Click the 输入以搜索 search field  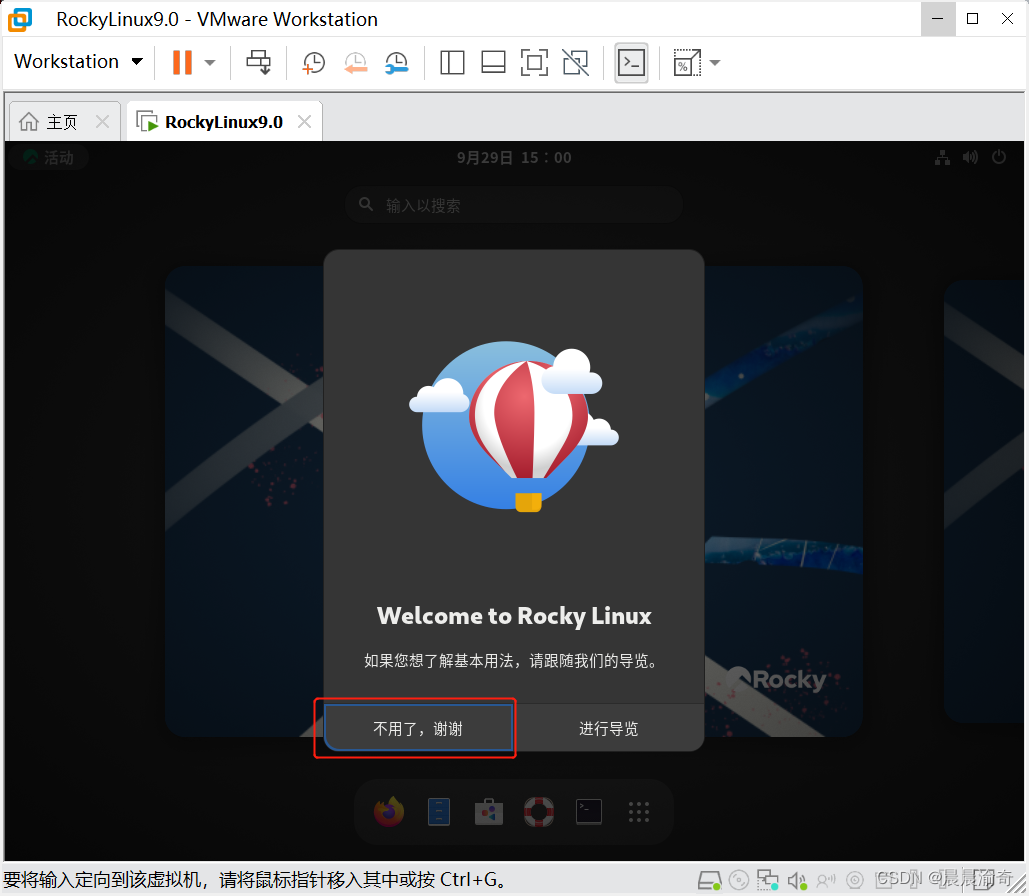(514, 205)
